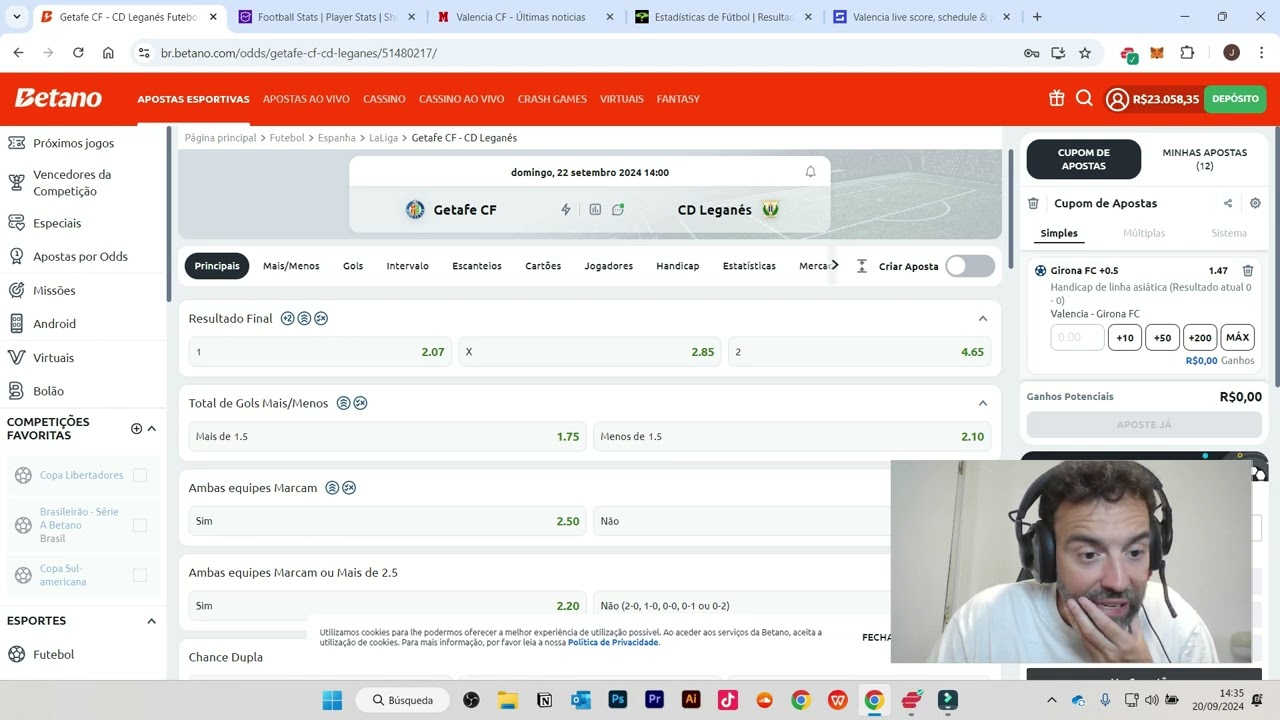Viewport: 1280px width, 720px height.
Task: Collapse Total de Gols Mais/Menos market
Action: click(983, 403)
